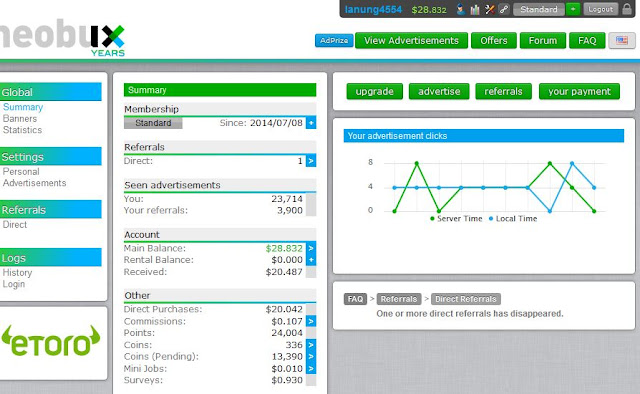Open View Advertisements
This screenshot has width=640, height=394.
411,40
